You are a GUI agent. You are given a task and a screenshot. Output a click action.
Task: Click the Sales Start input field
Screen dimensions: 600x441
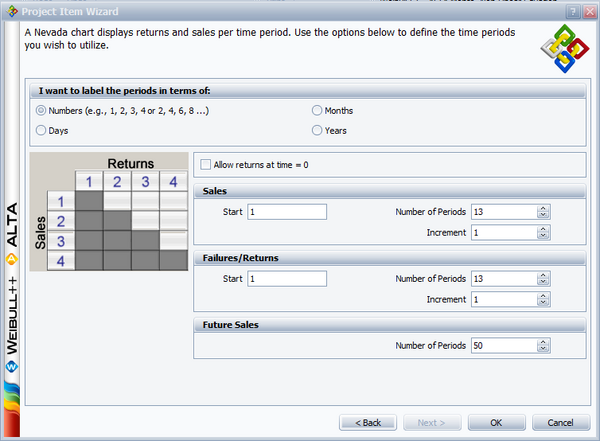[287, 211]
